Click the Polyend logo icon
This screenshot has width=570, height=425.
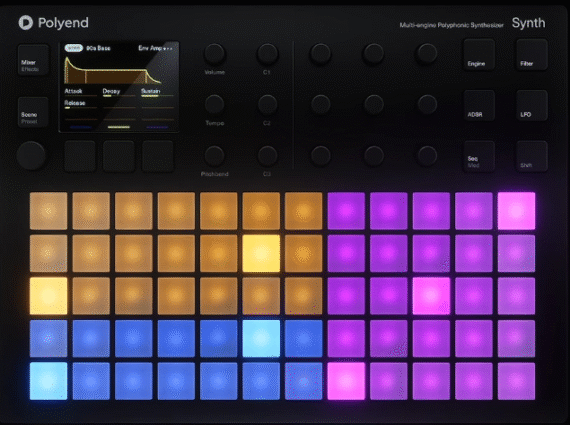coord(25,23)
